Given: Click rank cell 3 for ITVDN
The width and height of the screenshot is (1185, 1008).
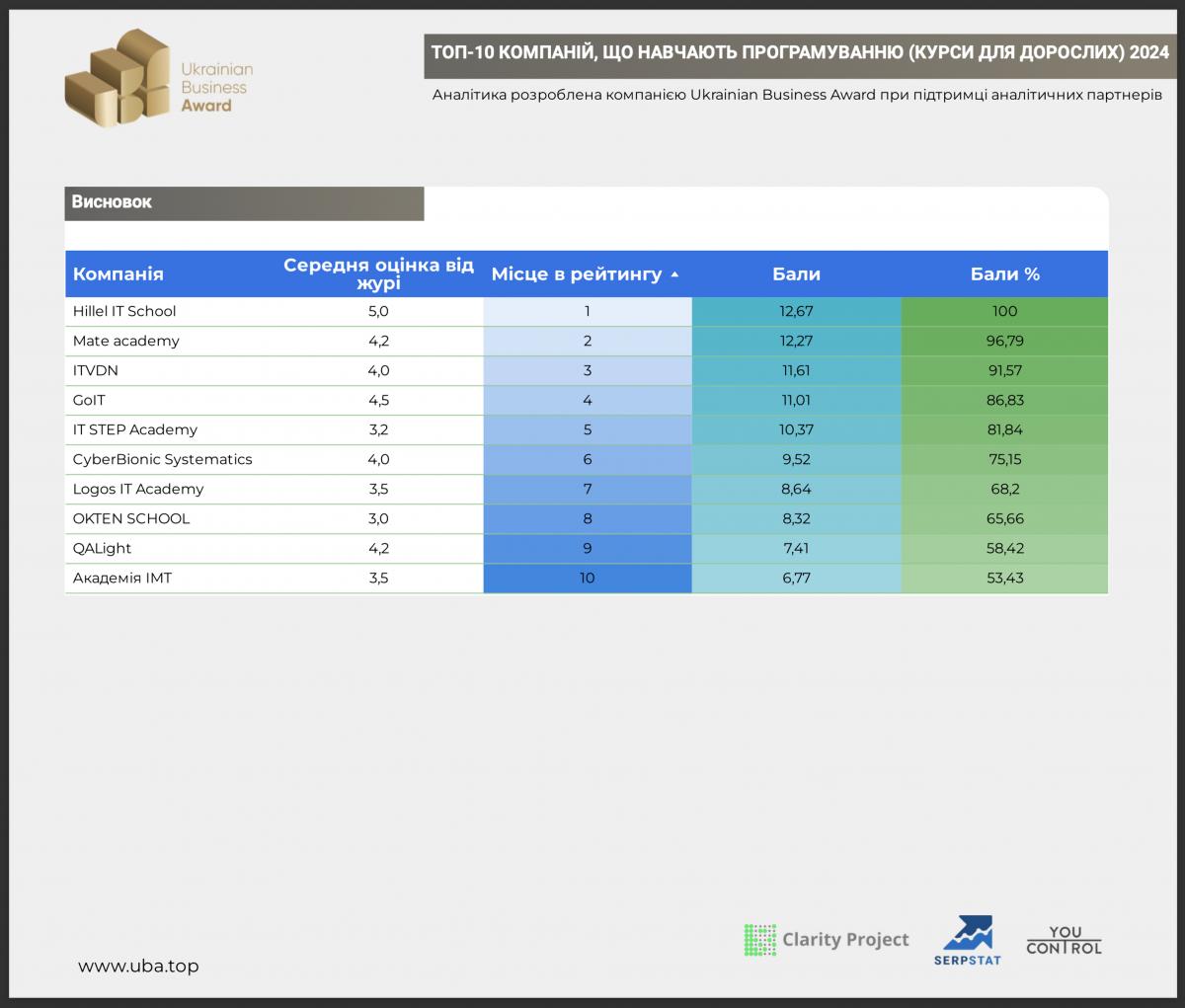Looking at the screenshot, I should (588, 370).
